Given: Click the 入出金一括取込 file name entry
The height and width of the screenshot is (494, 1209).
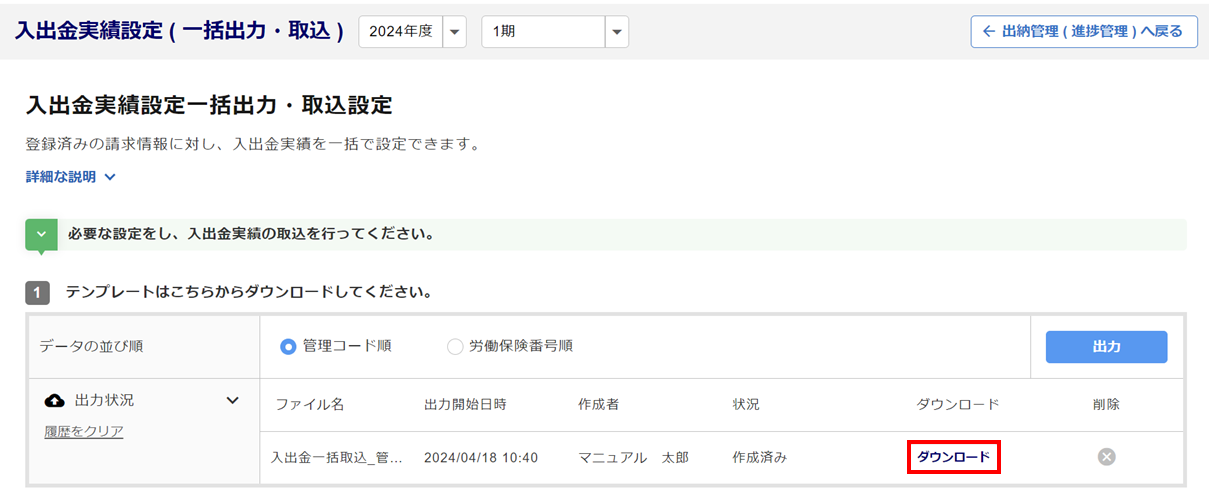Looking at the screenshot, I should click(337, 457).
